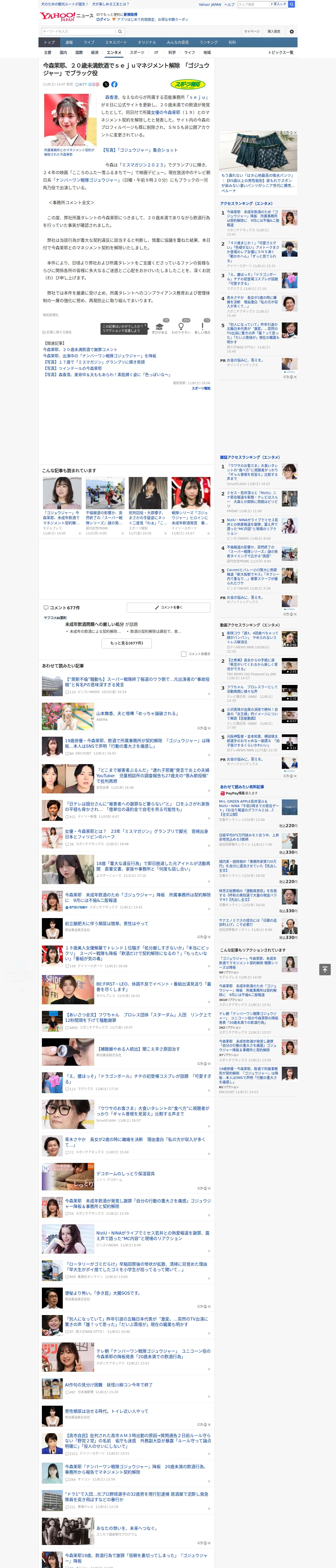
Task: Open 形到回役・大原櫻子 recommended thumbnail
Action: click(x=148, y=493)
